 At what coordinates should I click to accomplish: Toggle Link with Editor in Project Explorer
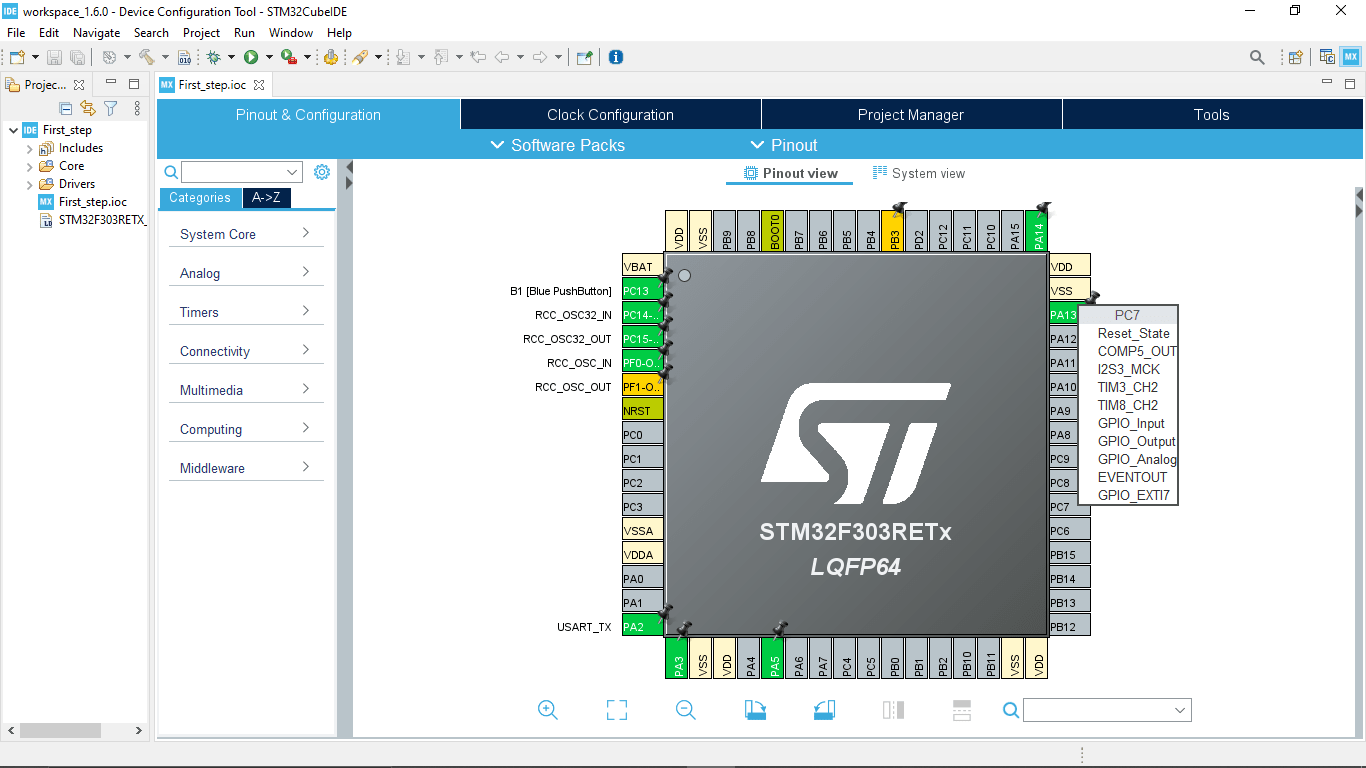pos(88,108)
